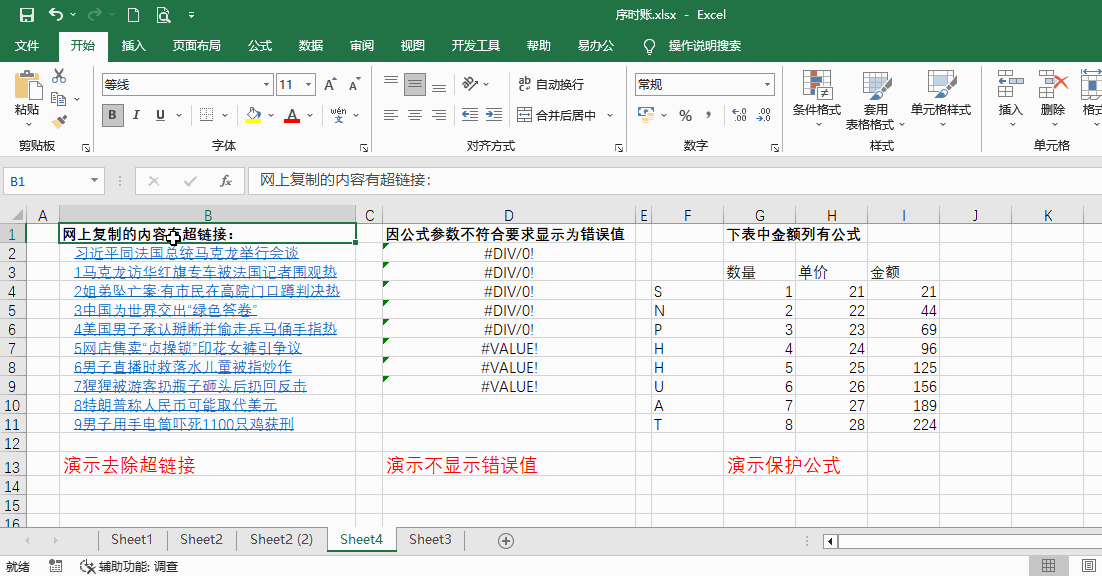Decrease decimal places
Viewport: 1102px width, 576px height.
[x=763, y=114]
